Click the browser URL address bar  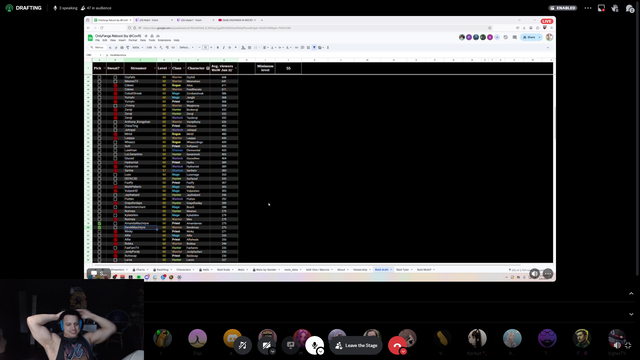pos(310,28)
